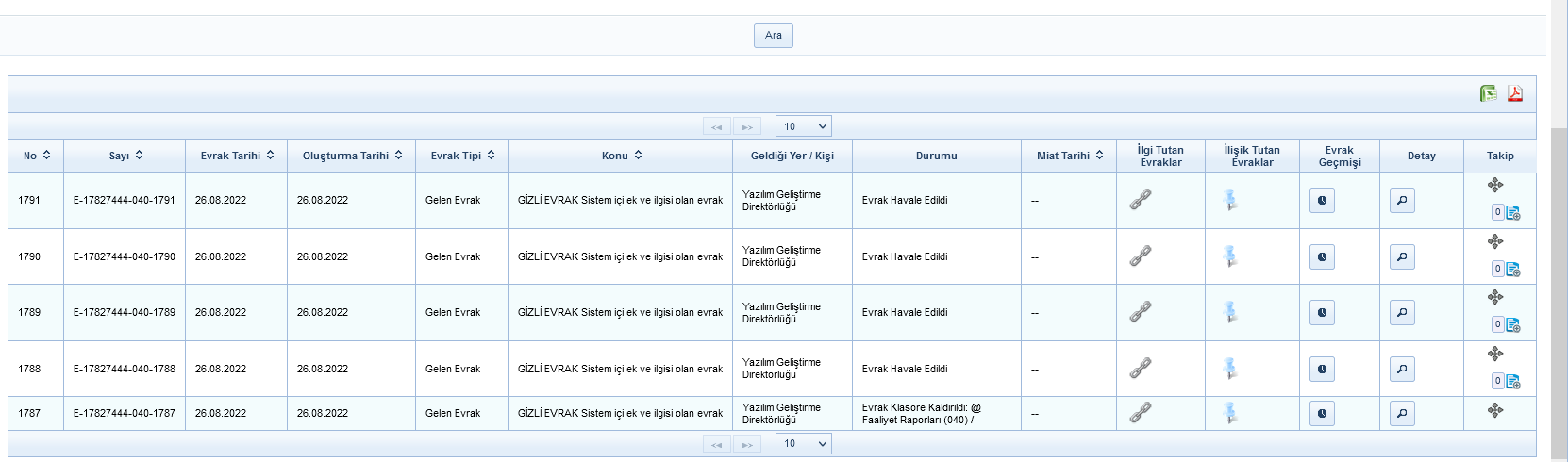Screen dimensions: 1568x462
Task: Go to next page in bottom paginator
Action: point(747,444)
